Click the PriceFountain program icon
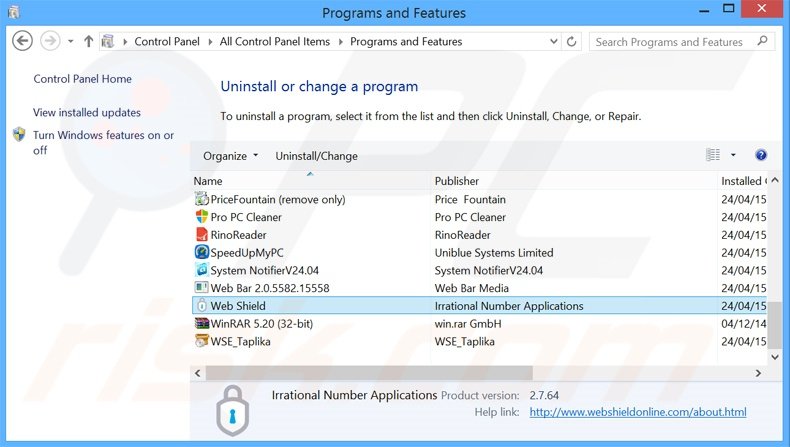 click(x=202, y=199)
